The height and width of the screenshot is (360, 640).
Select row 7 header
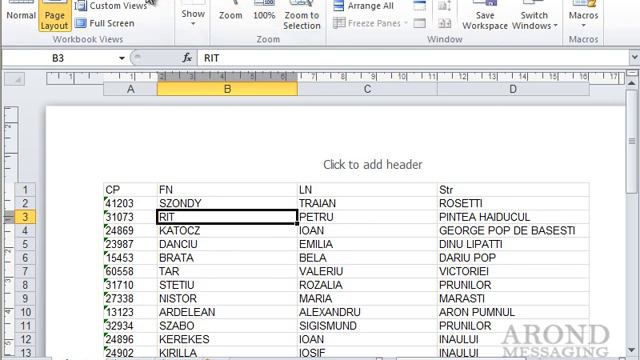click(25, 271)
